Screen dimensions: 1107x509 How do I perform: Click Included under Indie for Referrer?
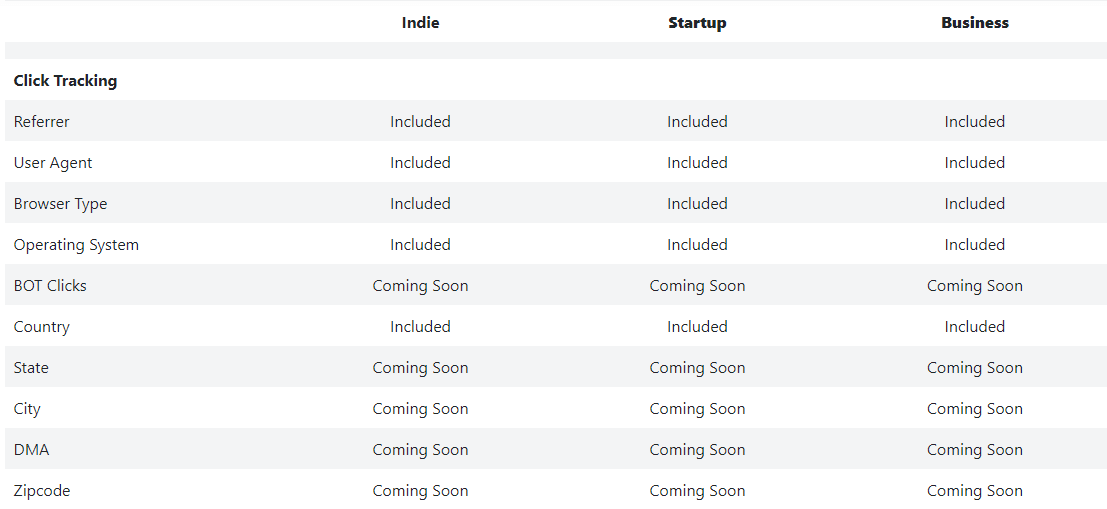[x=420, y=121]
